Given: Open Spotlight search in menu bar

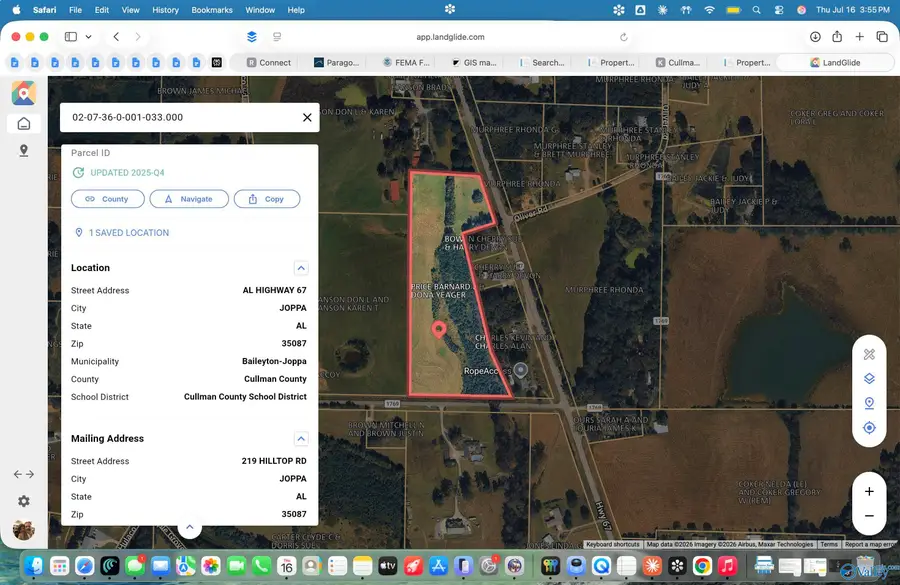Looking at the screenshot, I should click(757, 10).
